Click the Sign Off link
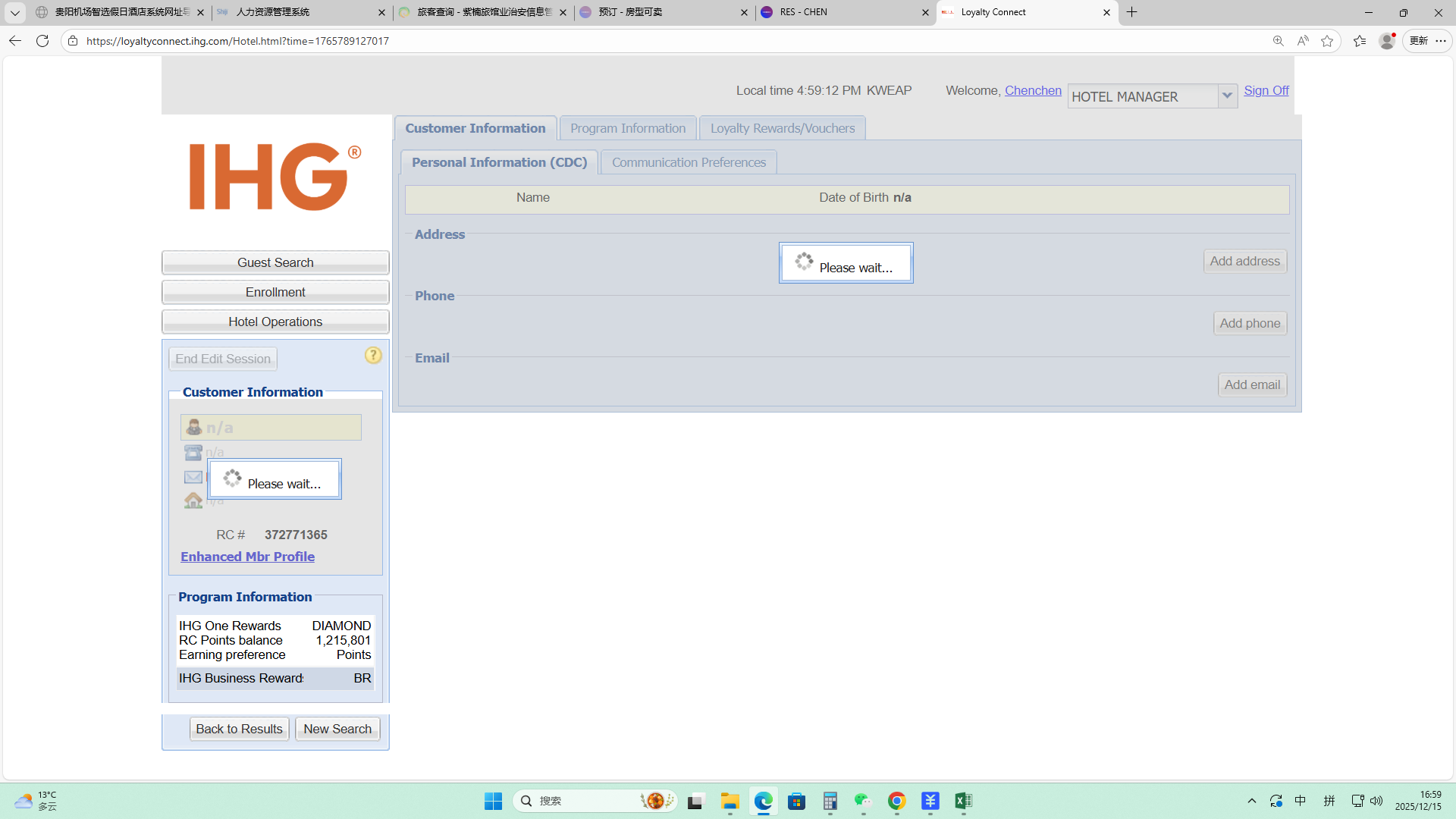 coord(1266,90)
